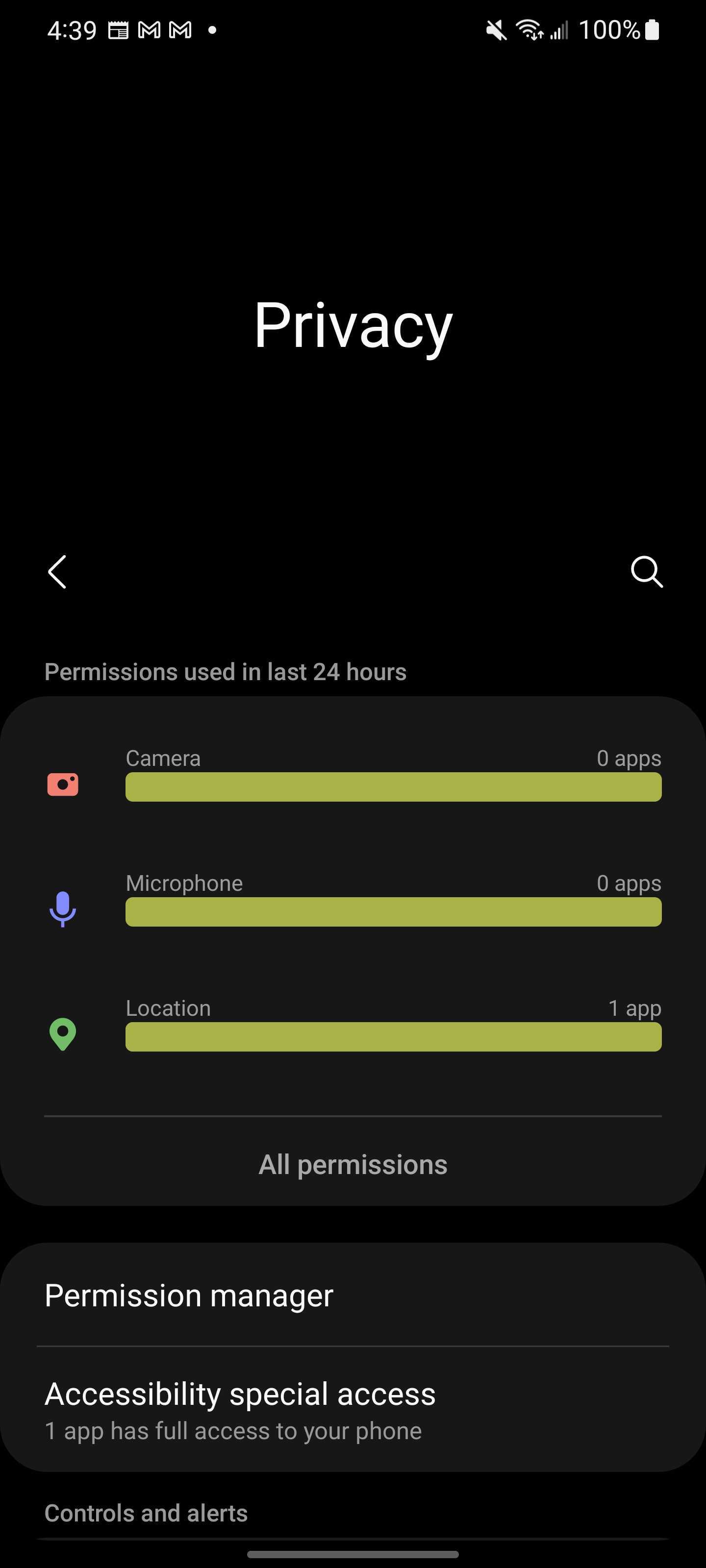Tap the calendar icon in status bar
Viewport: 706px width, 1568px height.
[118, 30]
